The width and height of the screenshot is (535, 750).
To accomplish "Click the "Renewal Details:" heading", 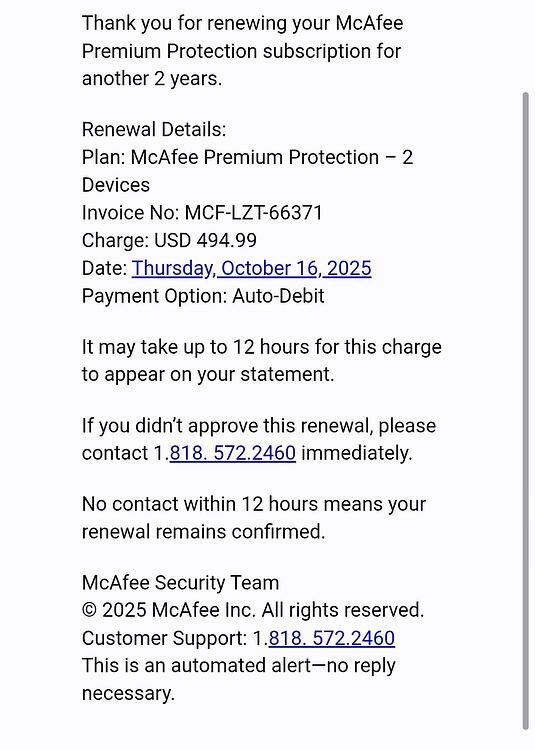I will pyautogui.click(x=154, y=130).
